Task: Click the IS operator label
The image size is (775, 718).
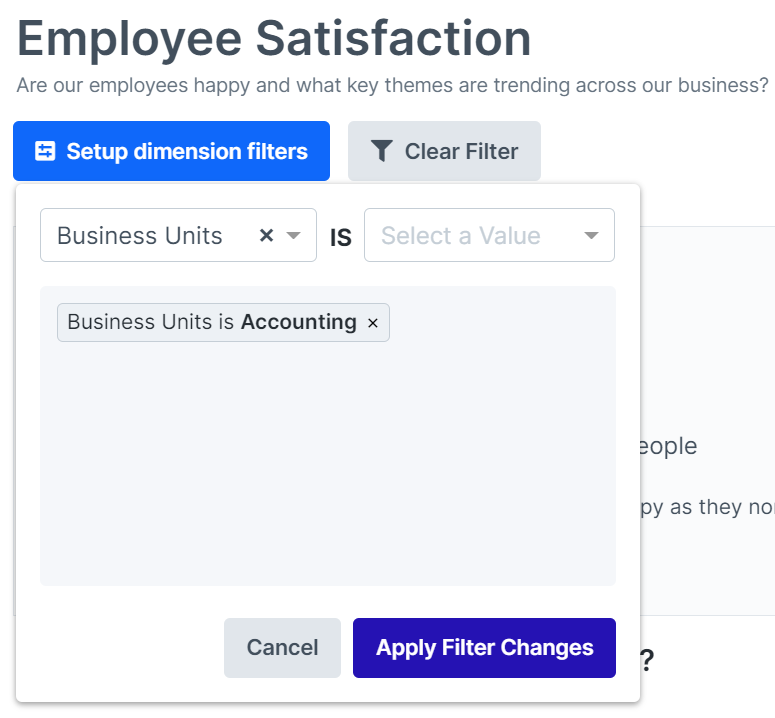Action: click(x=340, y=238)
